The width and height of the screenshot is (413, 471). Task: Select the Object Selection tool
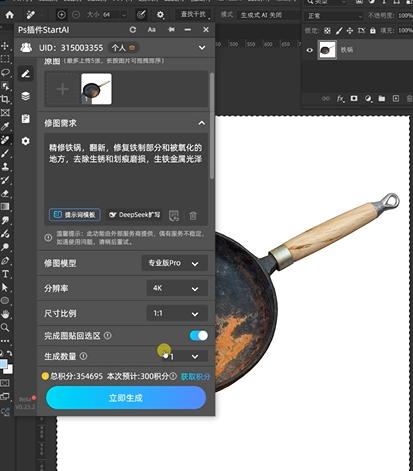coord(5,86)
